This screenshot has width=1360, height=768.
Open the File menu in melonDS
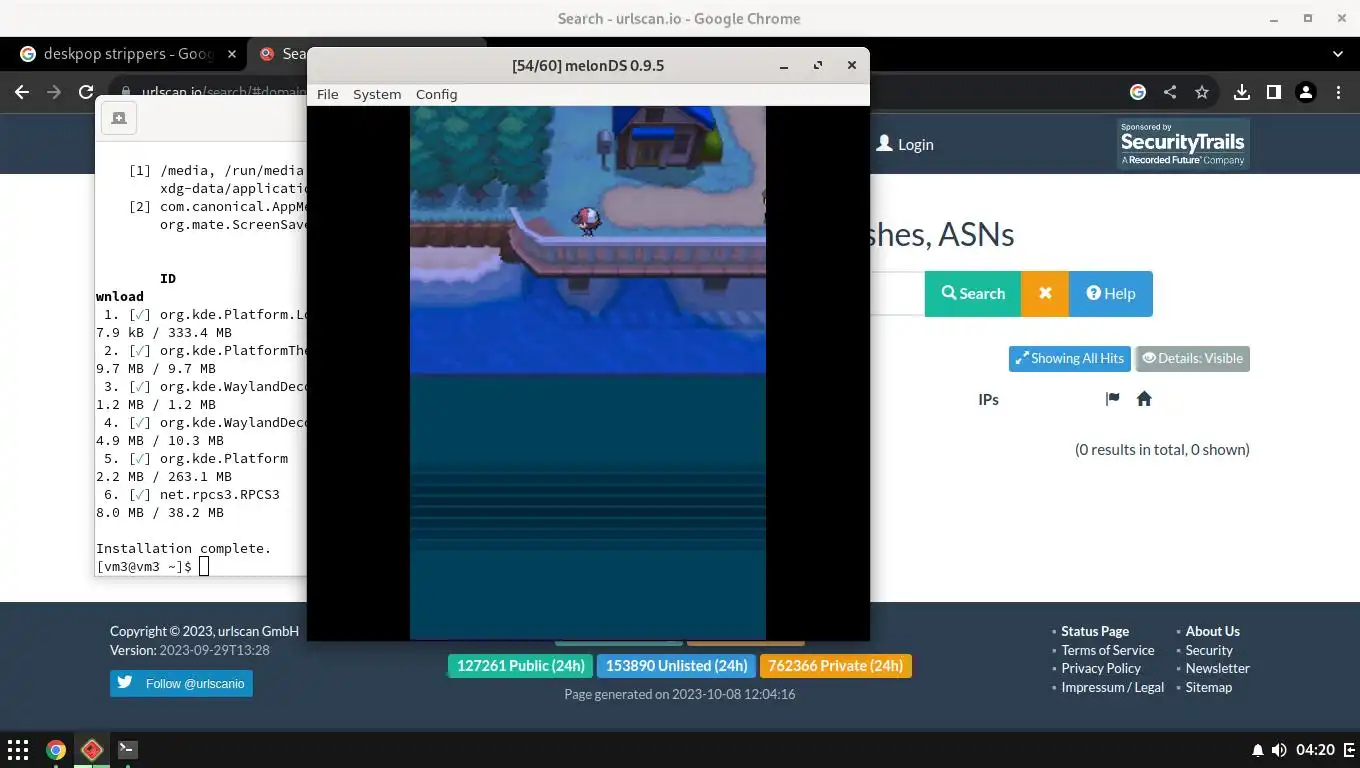click(327, 94)
